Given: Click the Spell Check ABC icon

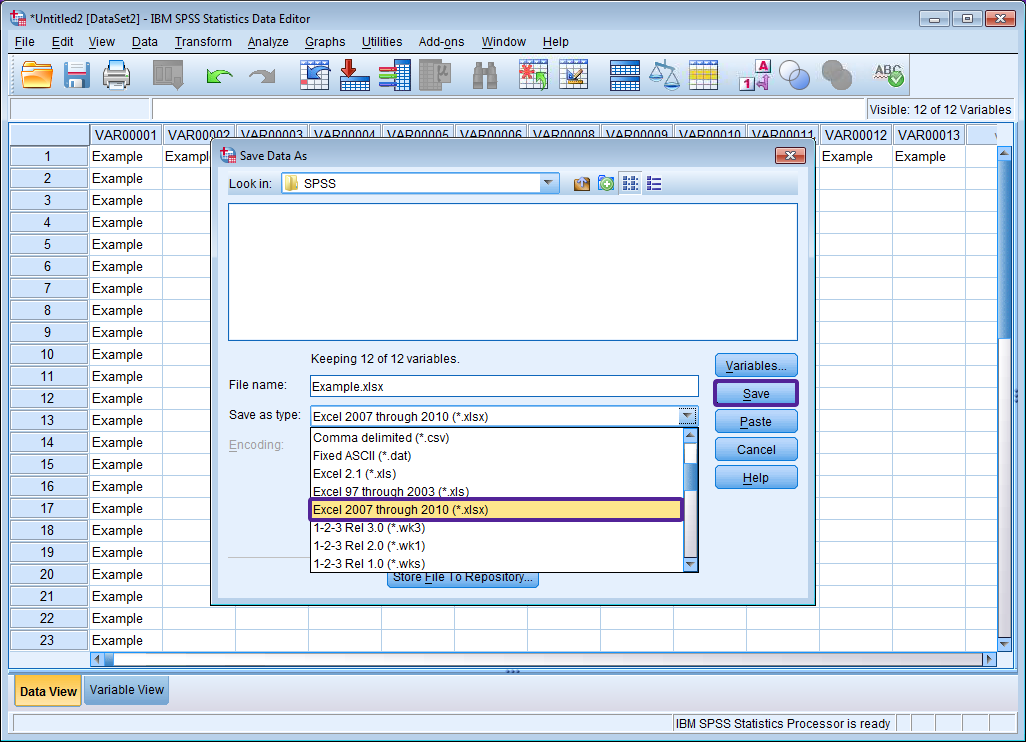Looking at the screenshot, I should [x=889, y=75].
